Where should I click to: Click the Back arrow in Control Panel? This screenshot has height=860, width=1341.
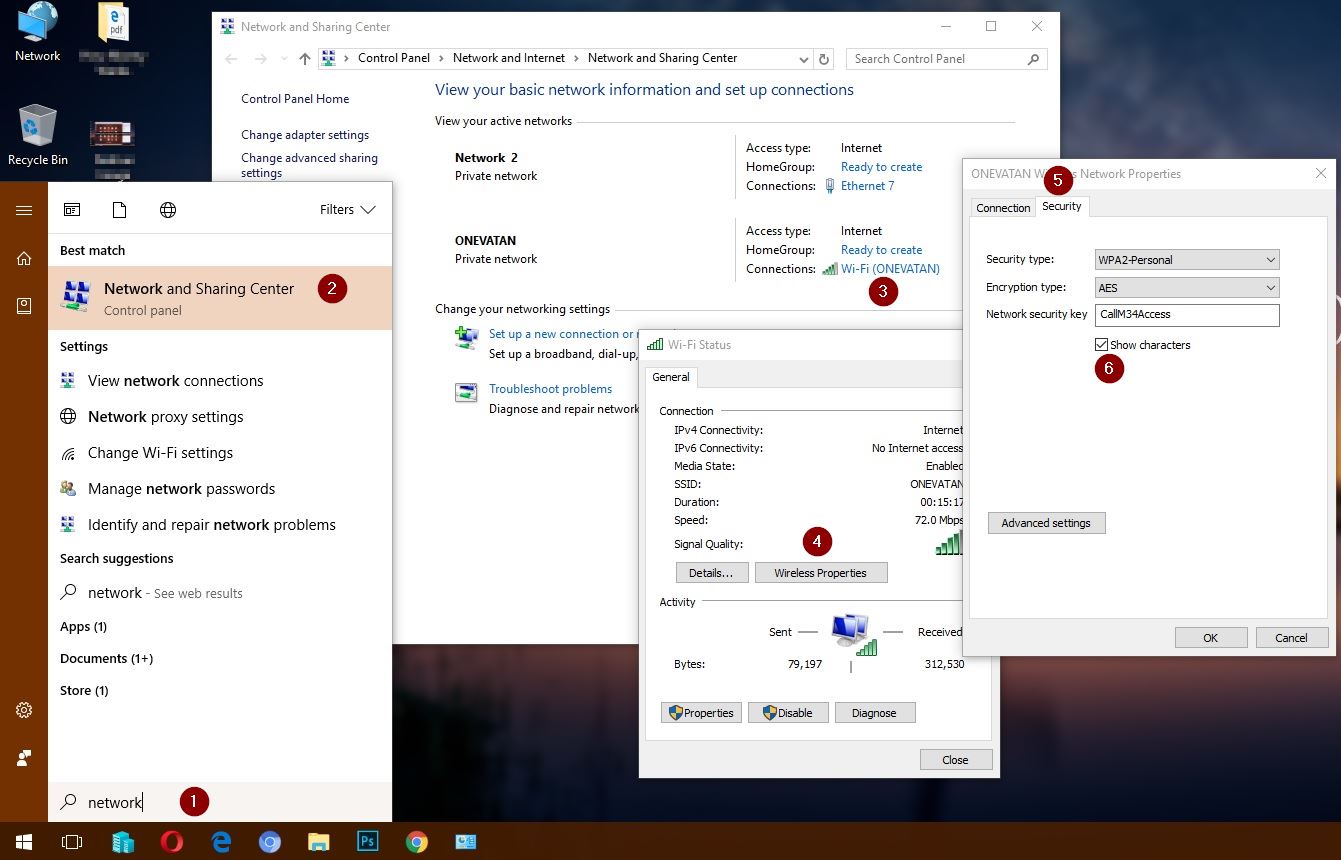[x=231, y=59]
